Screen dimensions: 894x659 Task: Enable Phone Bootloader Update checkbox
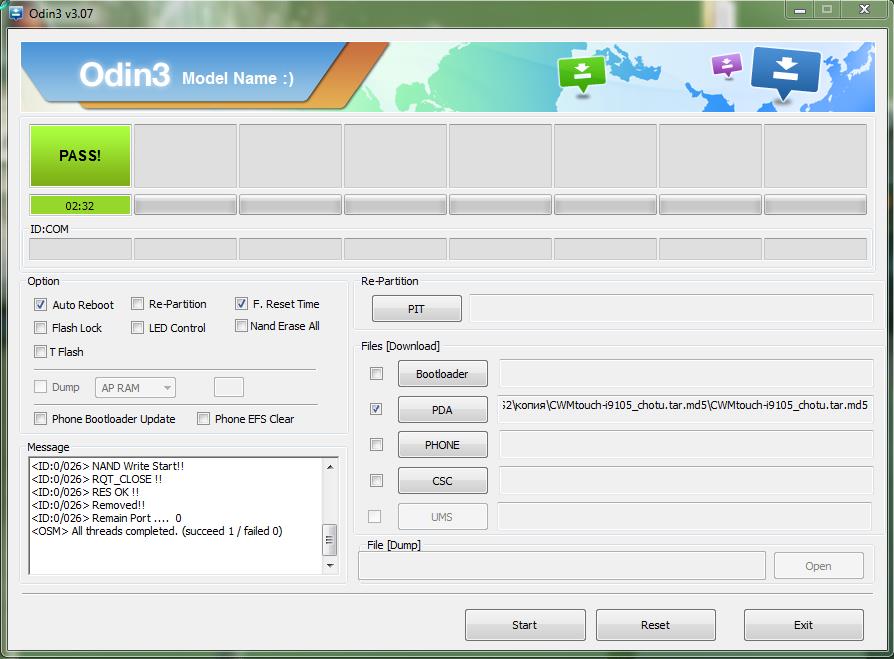(x=40, y=419)
